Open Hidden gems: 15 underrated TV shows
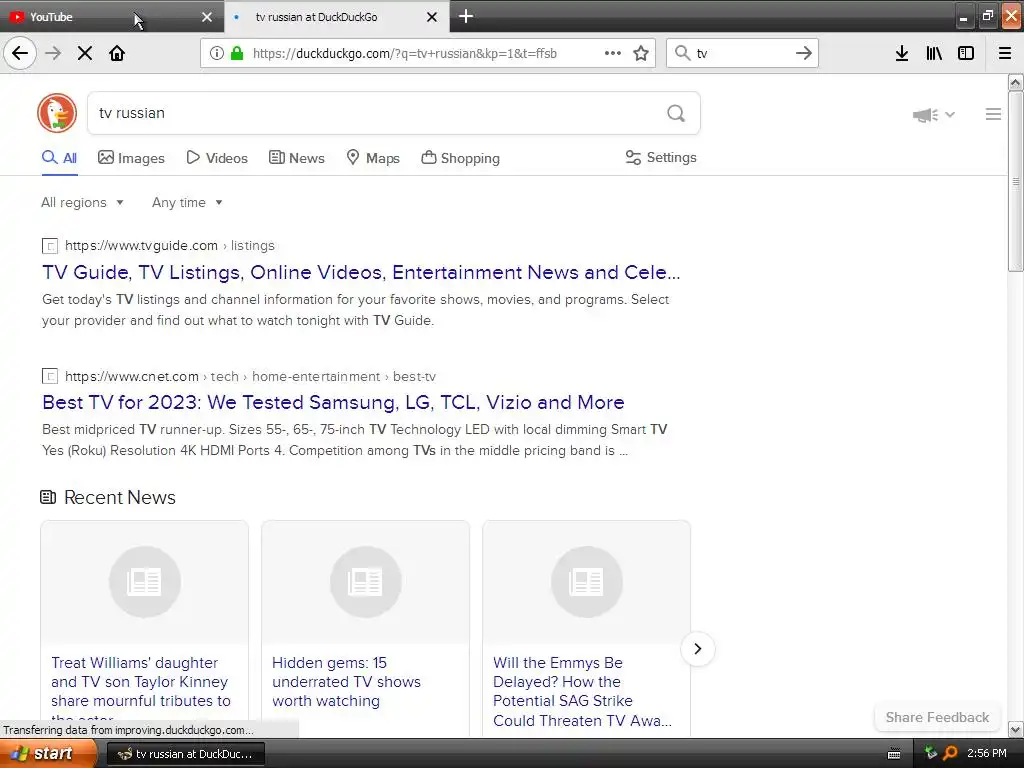 [346, 682]
